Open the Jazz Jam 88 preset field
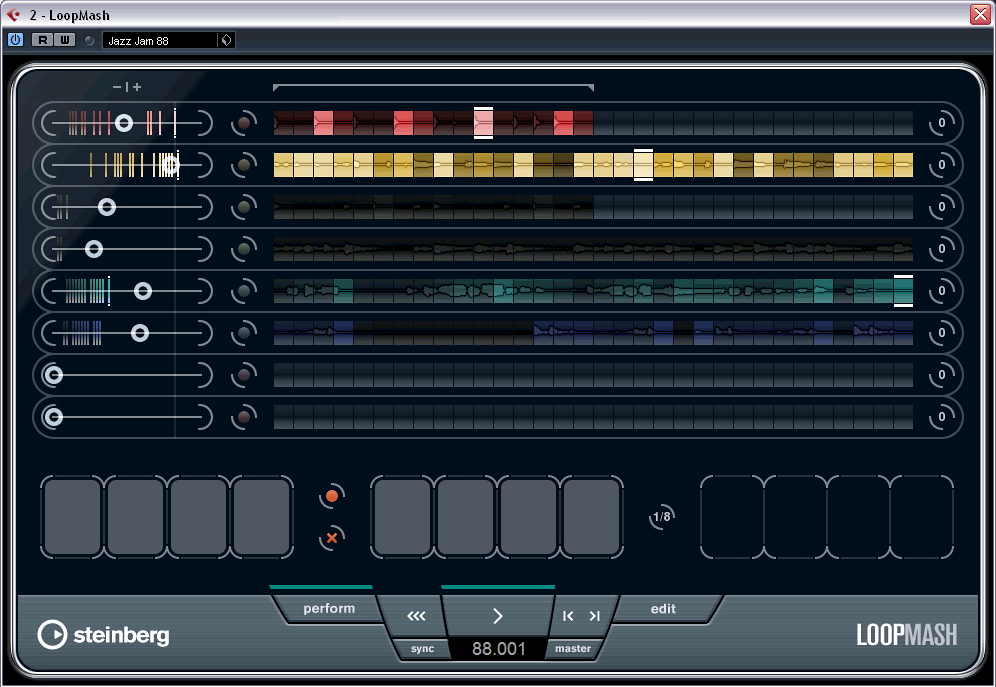 coord(161,41)
